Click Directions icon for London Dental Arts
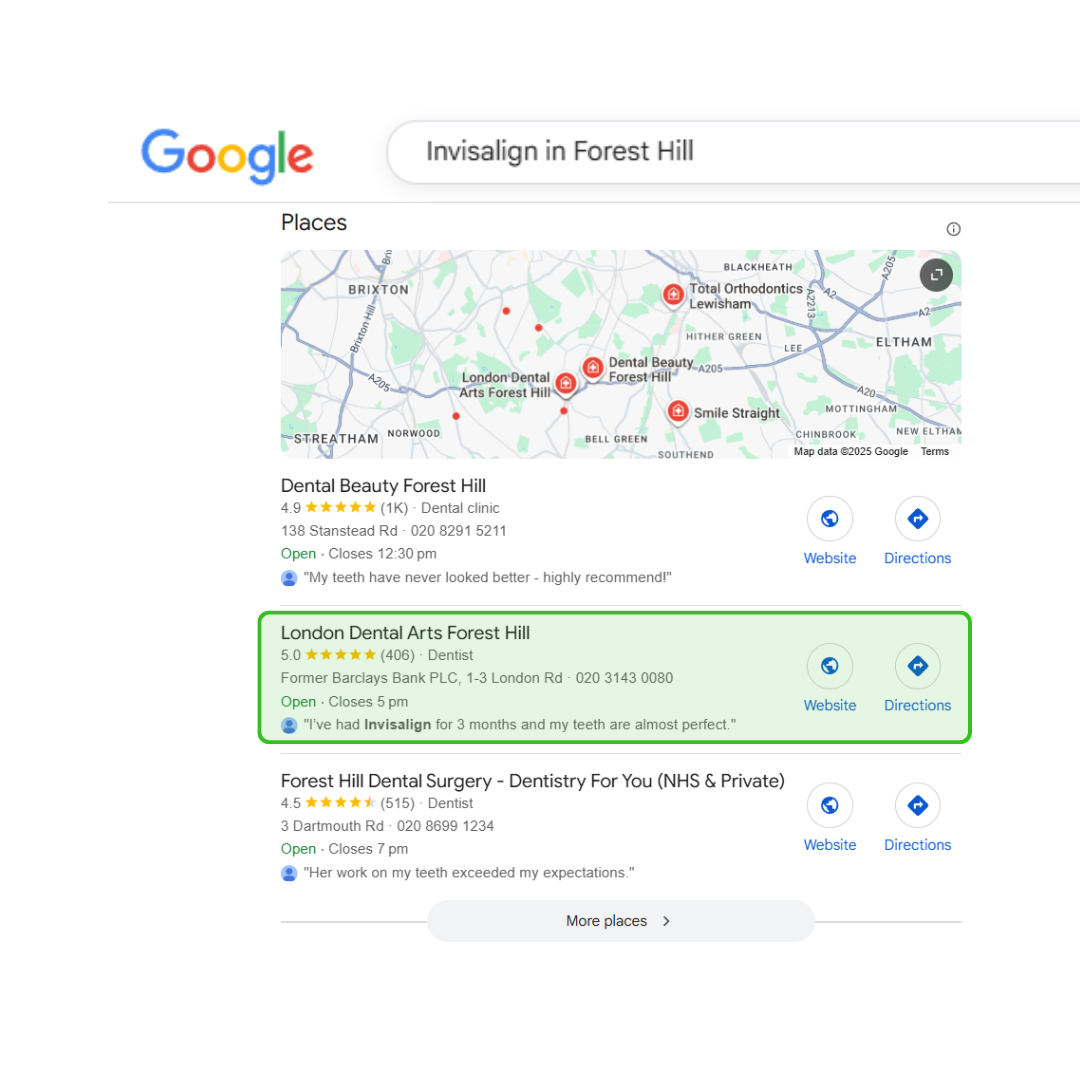Viewport: 1080px width, 1080px height. pos(917,666)
